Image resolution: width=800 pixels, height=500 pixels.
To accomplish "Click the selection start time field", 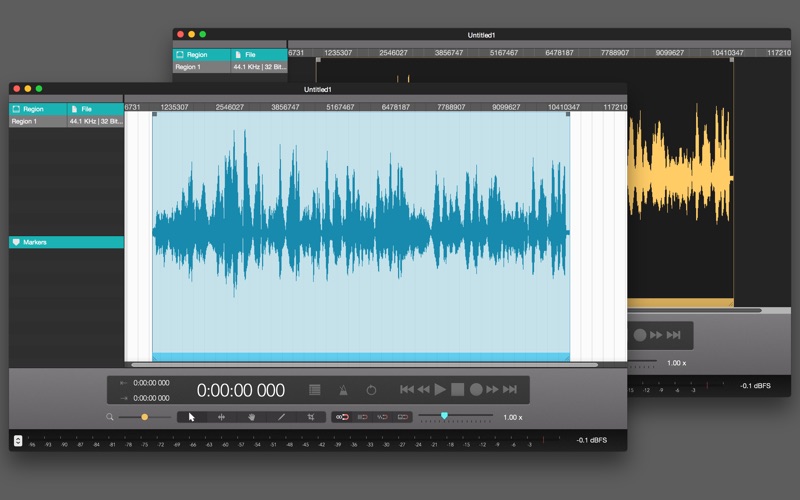I will pos(151,383).
